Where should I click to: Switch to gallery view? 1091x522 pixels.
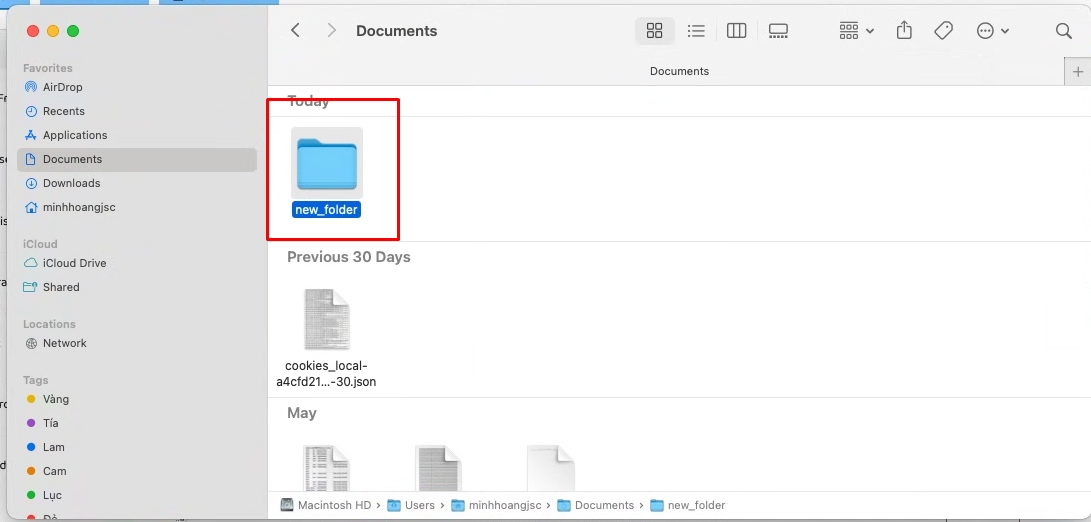tap(779, 31)
